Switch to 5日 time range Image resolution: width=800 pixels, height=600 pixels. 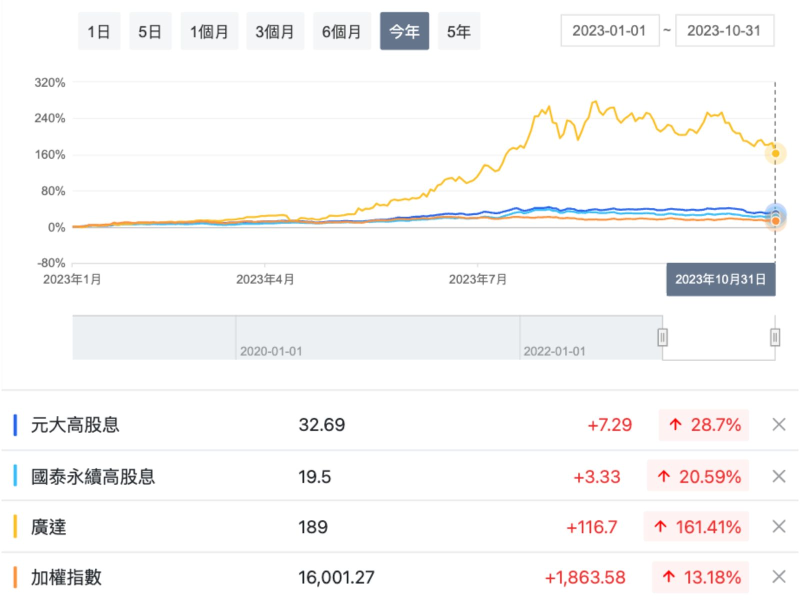pyautogui.click(x=150, y=31)
